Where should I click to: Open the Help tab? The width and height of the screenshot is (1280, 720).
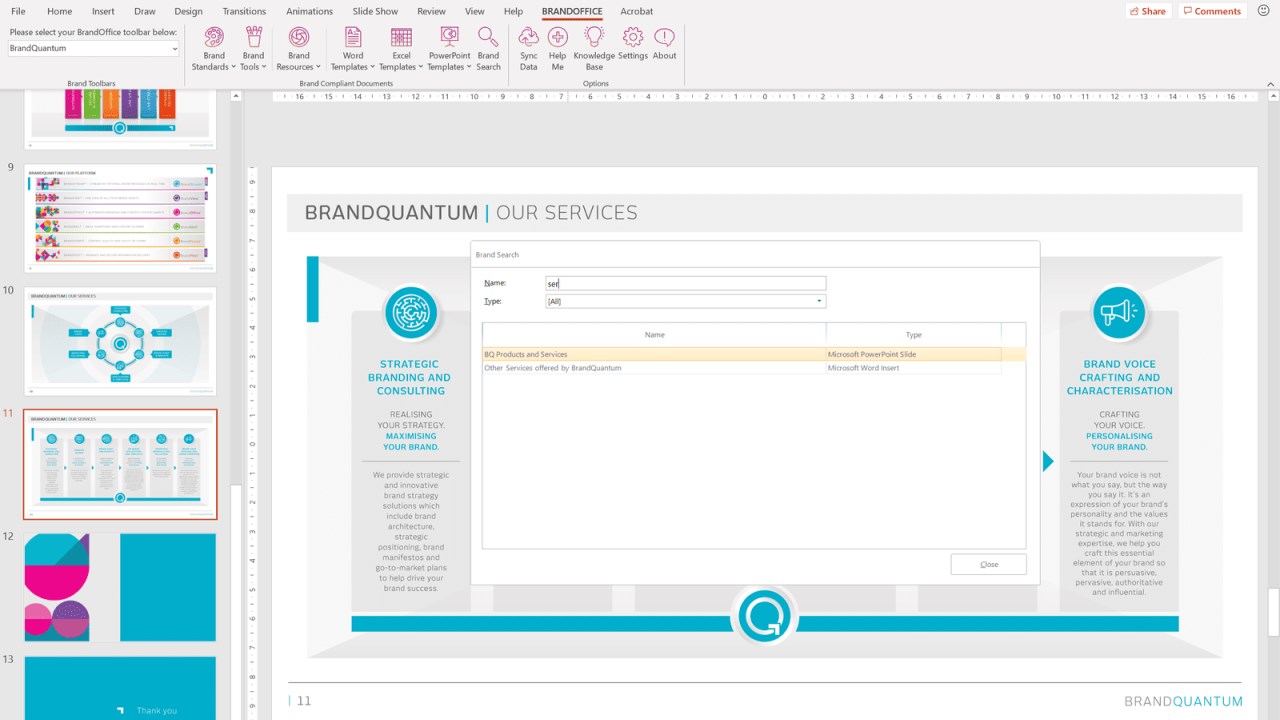(x=513, y=11)
